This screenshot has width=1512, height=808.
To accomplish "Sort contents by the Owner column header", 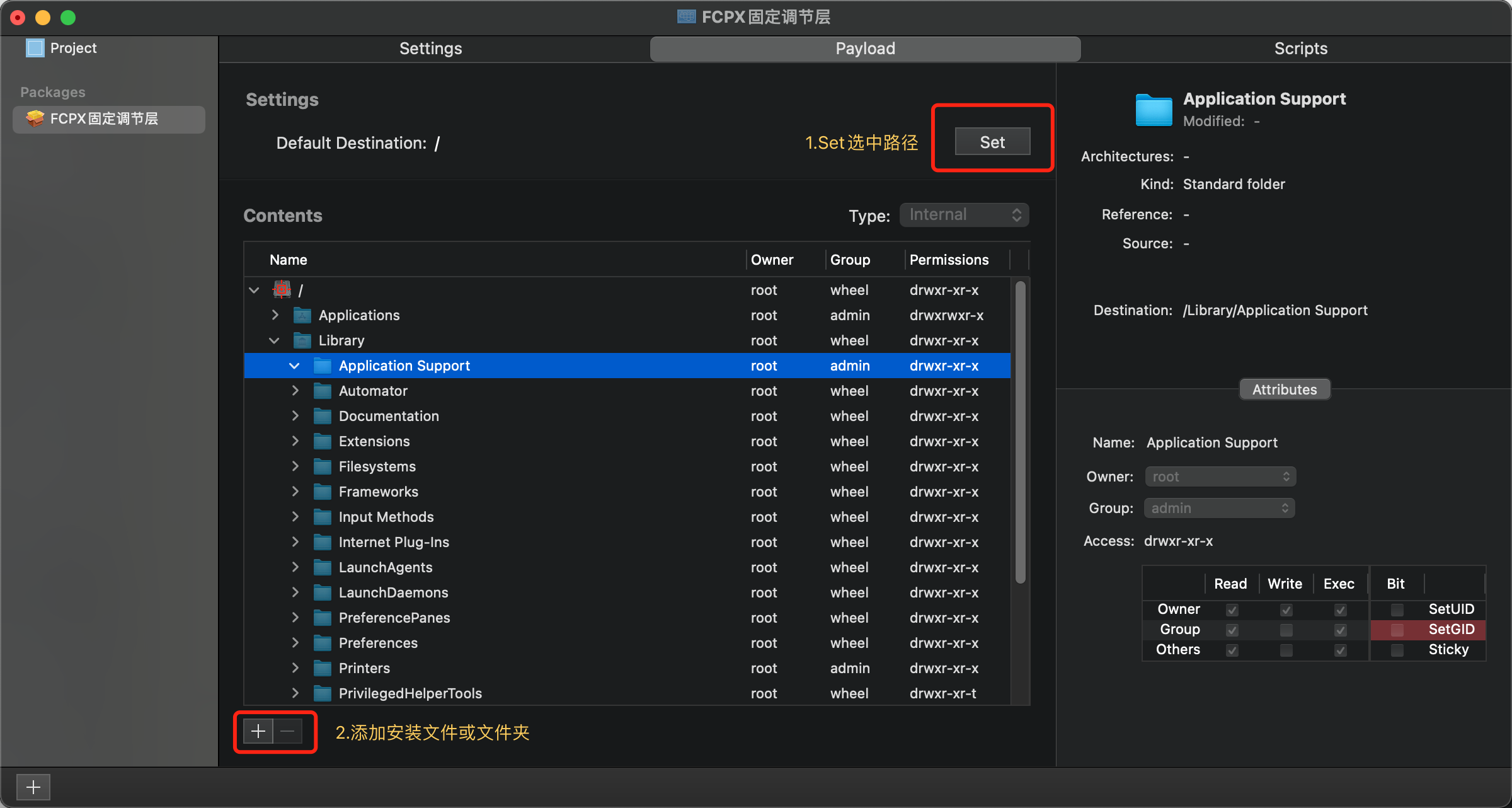I will (x=786, y=260).
